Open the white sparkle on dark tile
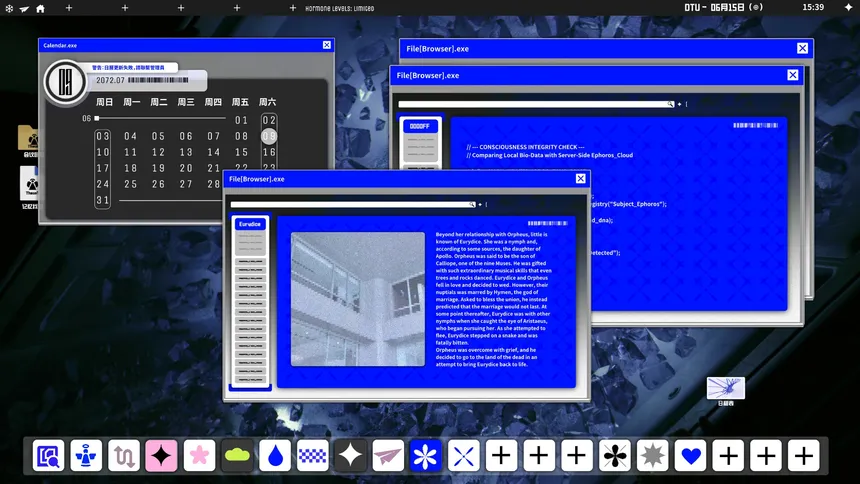Viewport: 860px width, 484px height. (x=350, y=455)
